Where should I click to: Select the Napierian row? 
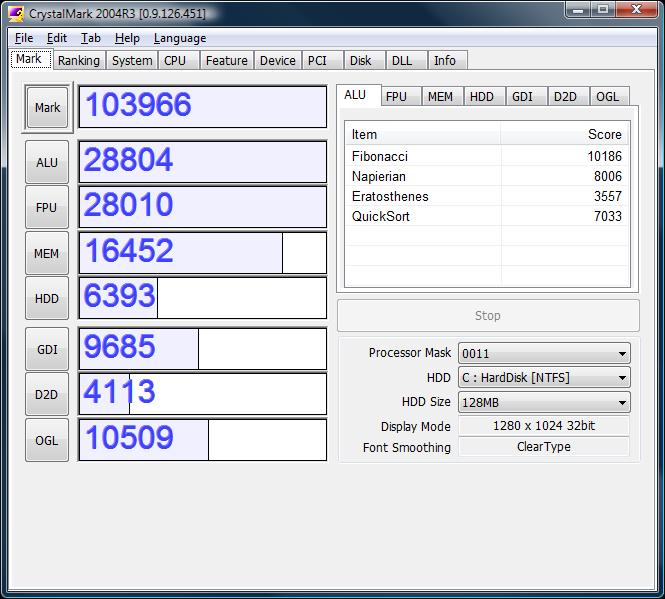[x=487, y=176]
